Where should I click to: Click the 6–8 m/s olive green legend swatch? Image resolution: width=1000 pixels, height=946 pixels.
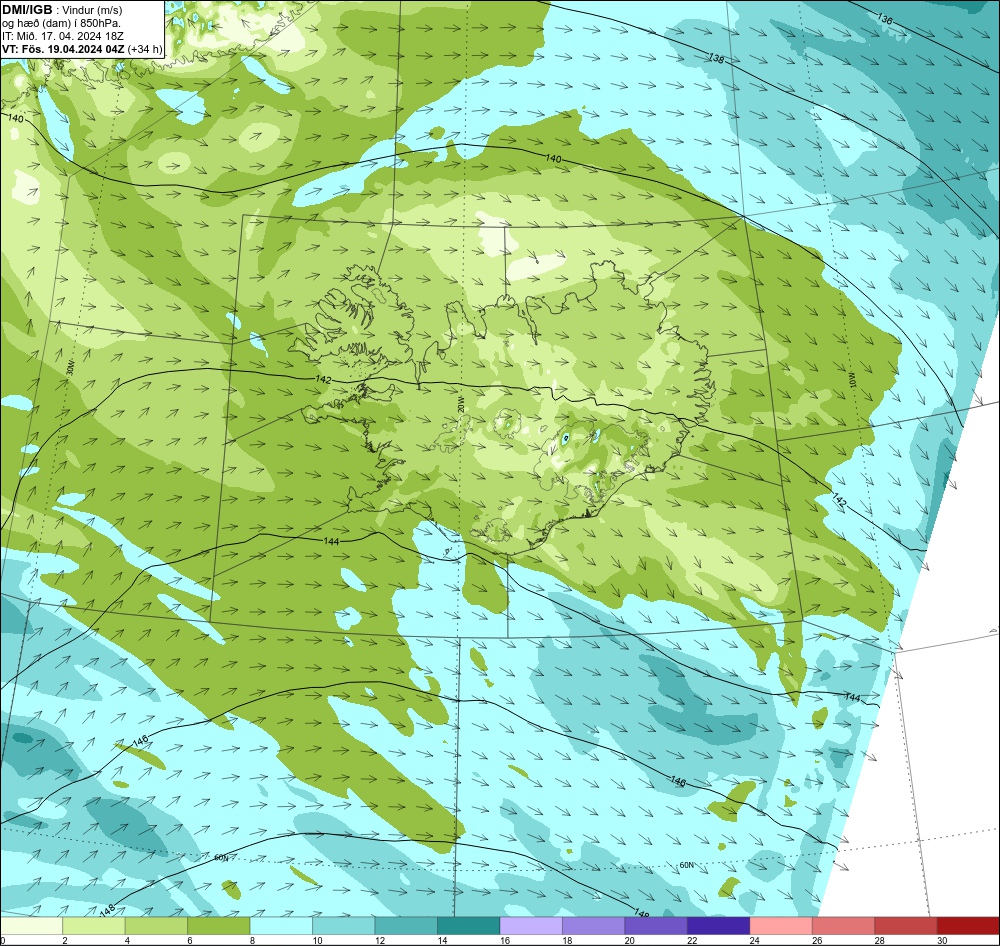point(219,926)
